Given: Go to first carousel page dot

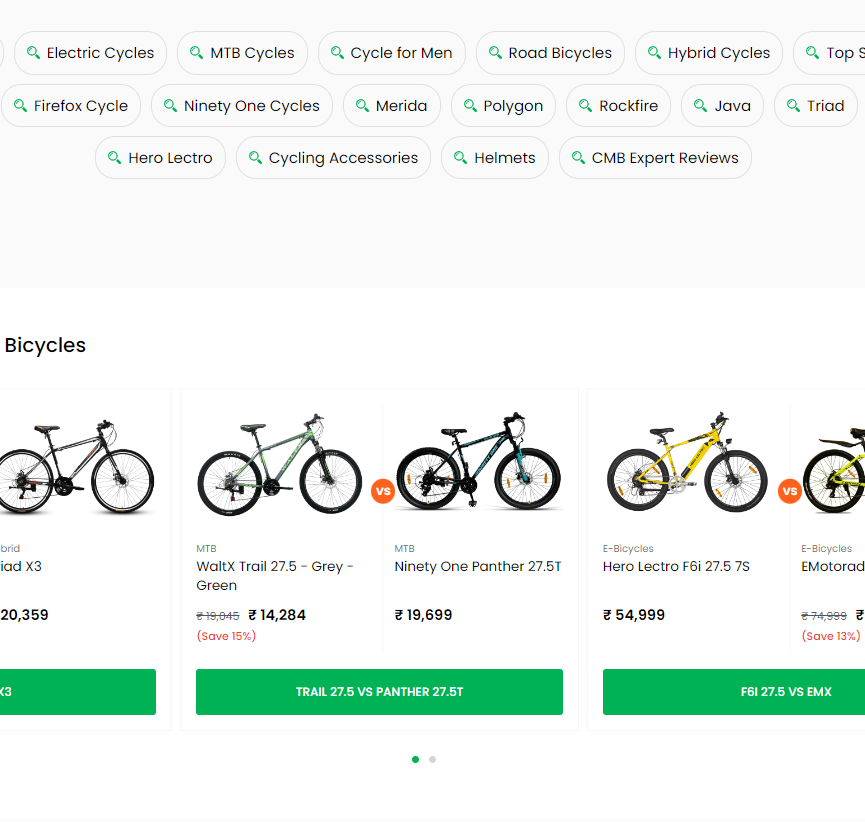Looking at the screenshot, I should [x=415, y=760].
